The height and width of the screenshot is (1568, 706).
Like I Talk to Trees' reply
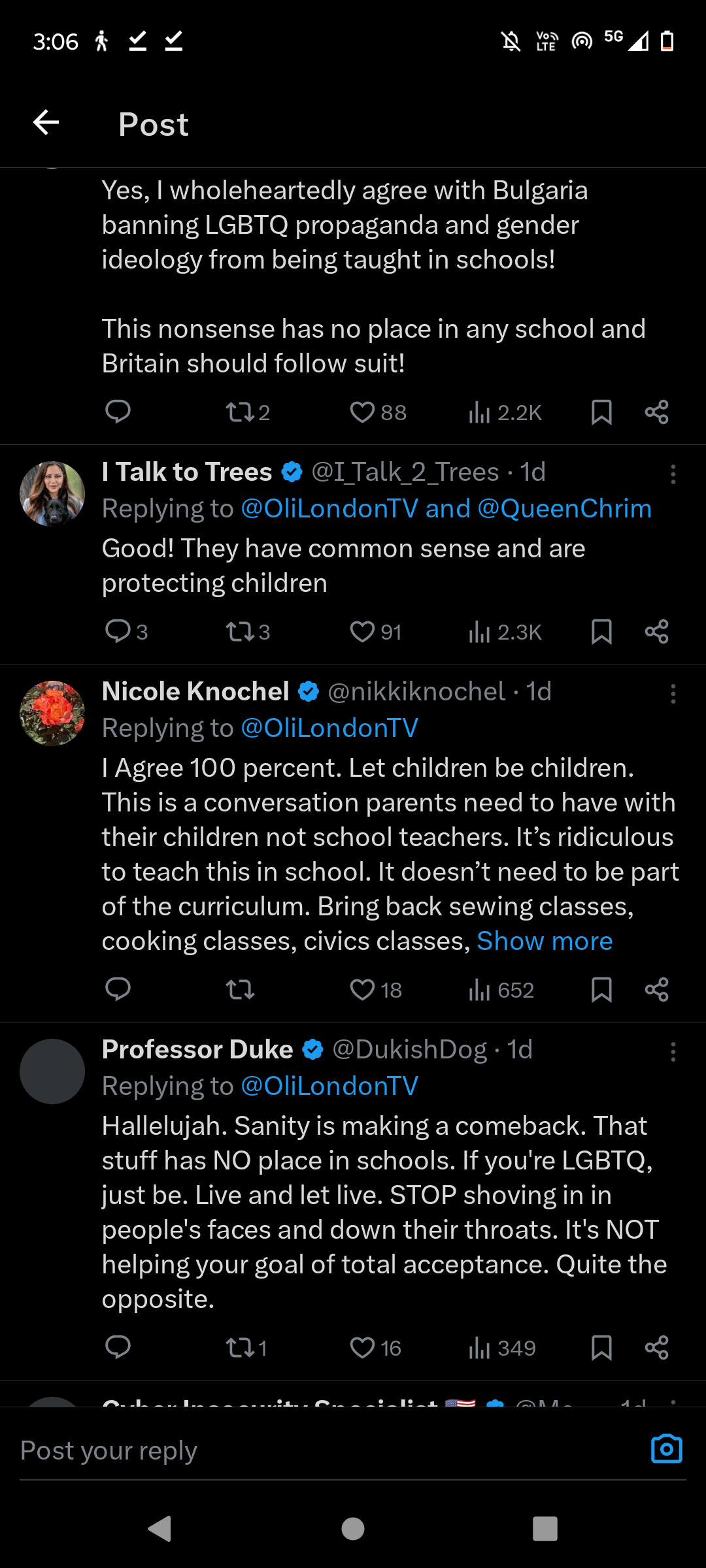point(375,632)
